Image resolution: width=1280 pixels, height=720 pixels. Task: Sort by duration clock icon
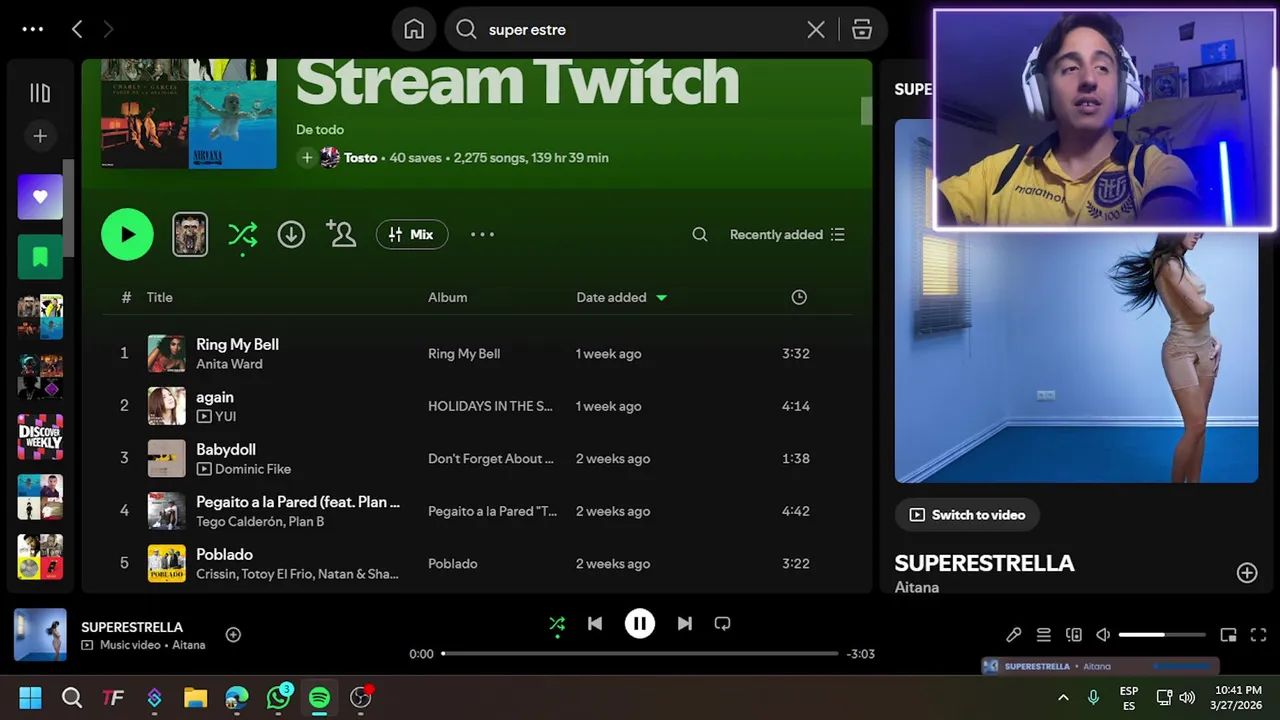coord(799,297)
